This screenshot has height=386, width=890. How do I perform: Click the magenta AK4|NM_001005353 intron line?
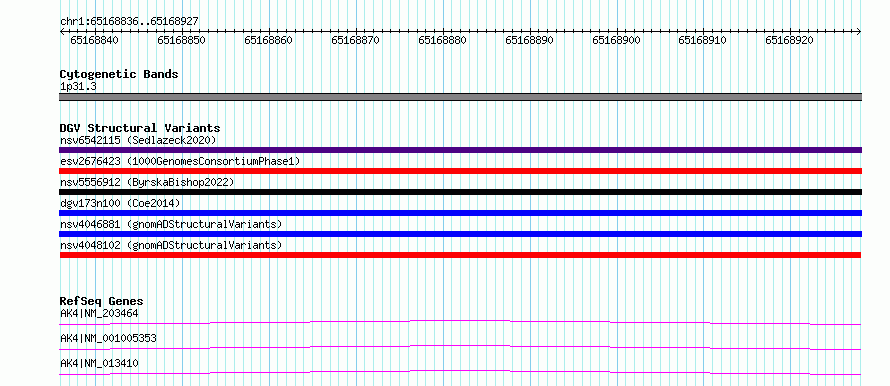[x=460, y=347]
